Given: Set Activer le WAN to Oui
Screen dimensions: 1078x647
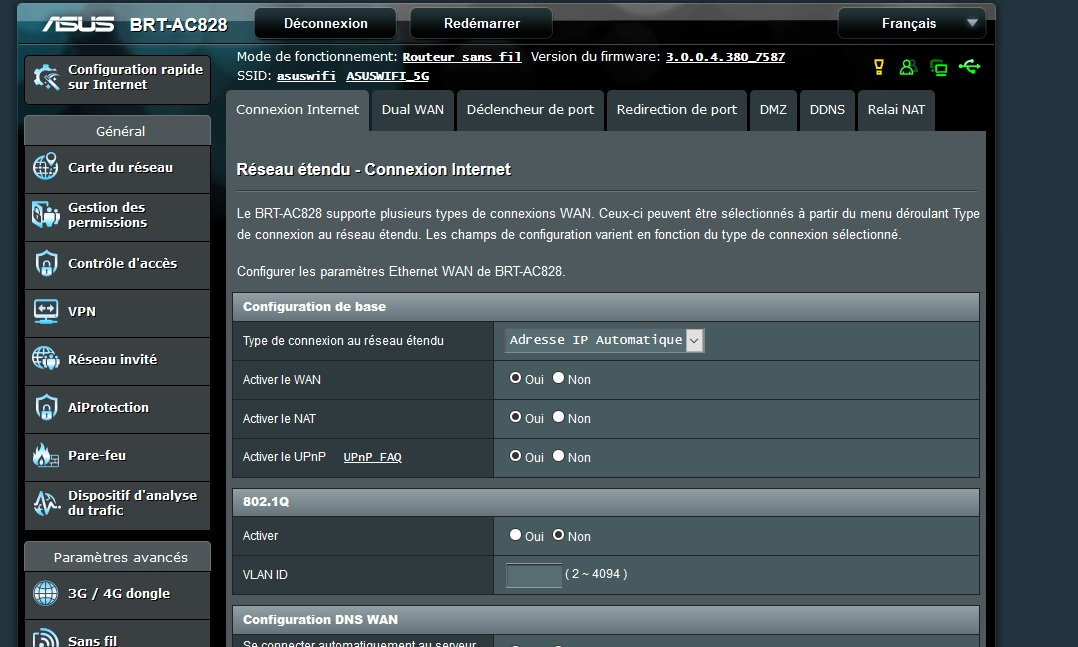Looking at the screenshot, I should 515,377.
